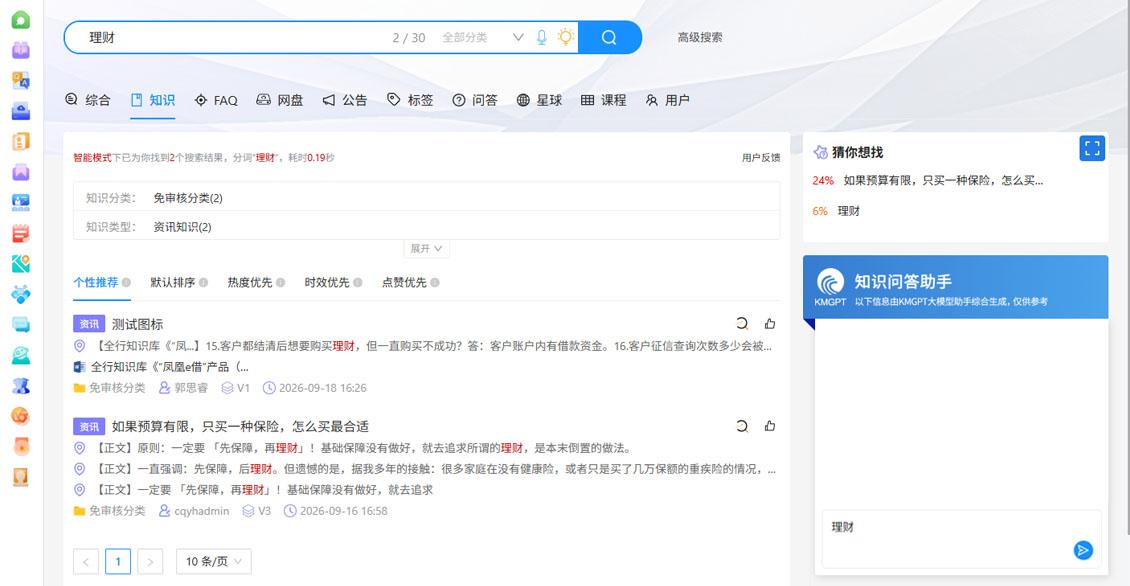This screenshot has height=586, width=1130.
Task: Go to the next results page arrow
Action: click(x=150, y=561)
